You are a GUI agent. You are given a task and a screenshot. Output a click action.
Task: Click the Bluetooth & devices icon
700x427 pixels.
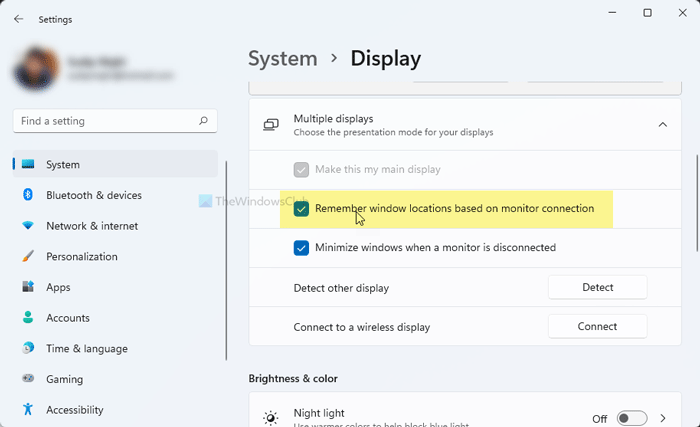tap(28, 195)
